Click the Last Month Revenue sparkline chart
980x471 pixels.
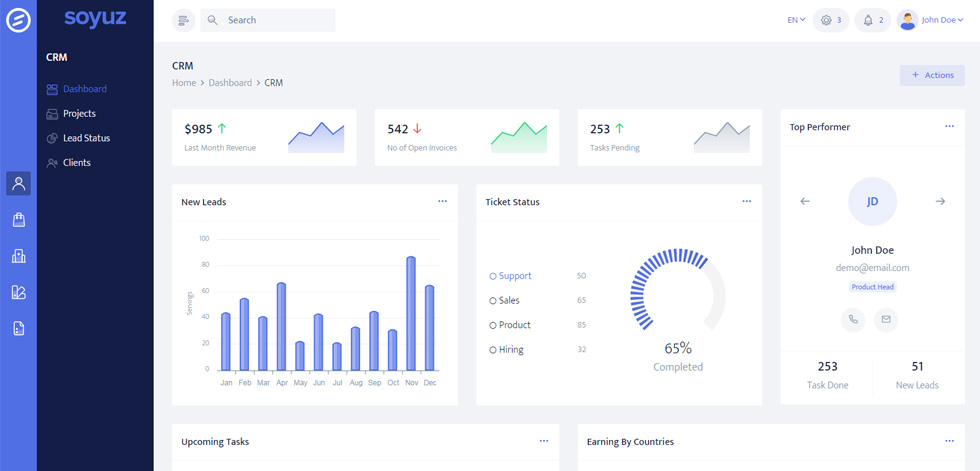316,137
